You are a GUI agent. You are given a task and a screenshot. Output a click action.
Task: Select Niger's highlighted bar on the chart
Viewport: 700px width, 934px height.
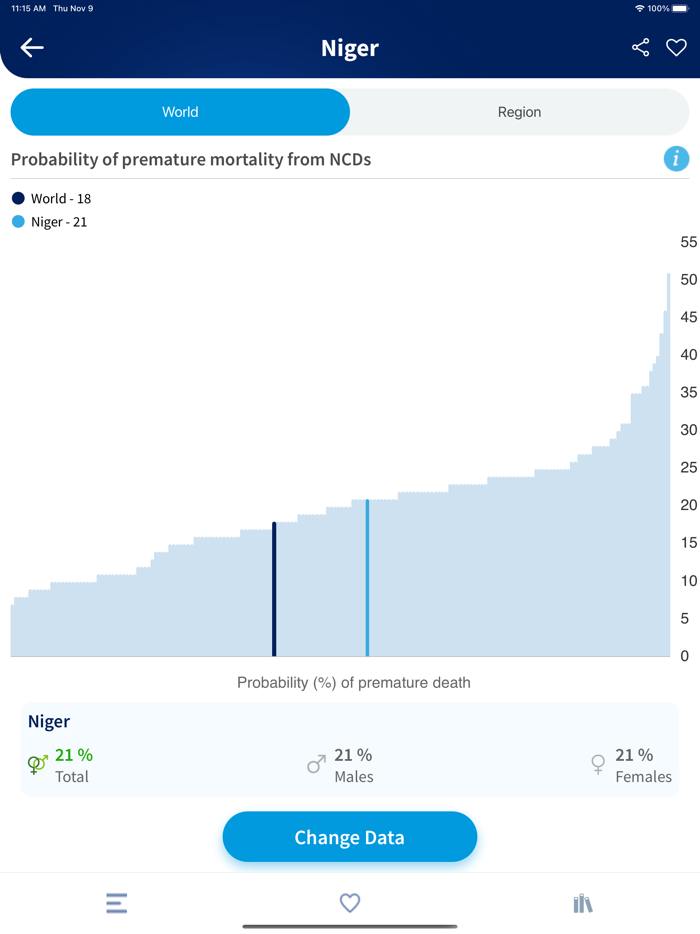coord(367,575)
